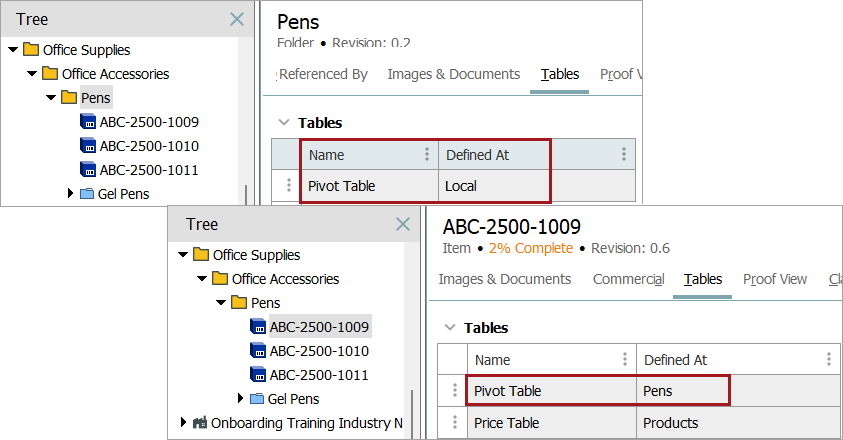Click ABC-2500-1011 item icon in lower tree
Screen dimensions: 843x440
point(258,374)
